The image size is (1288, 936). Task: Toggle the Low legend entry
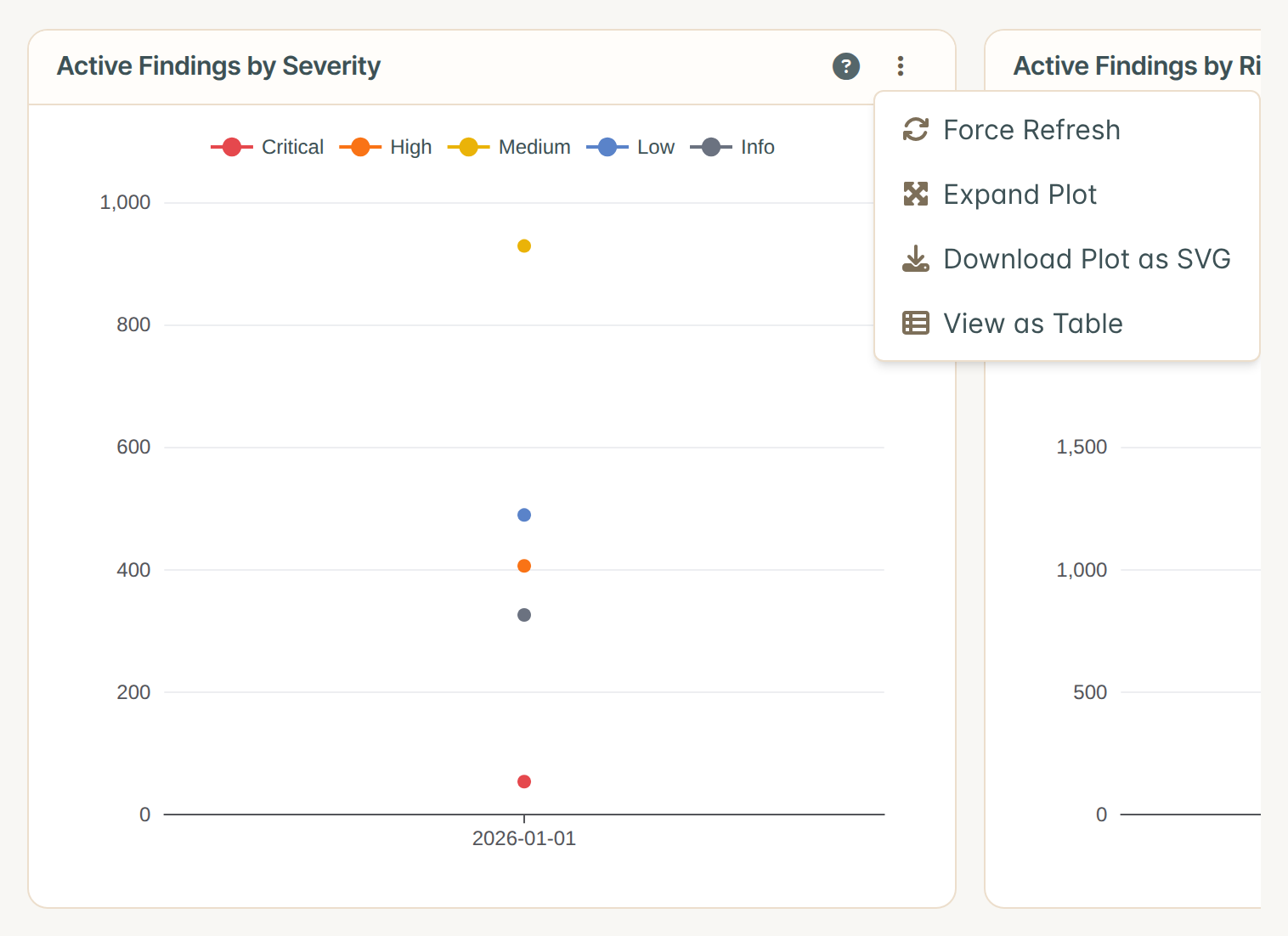(x=630, y=147)
